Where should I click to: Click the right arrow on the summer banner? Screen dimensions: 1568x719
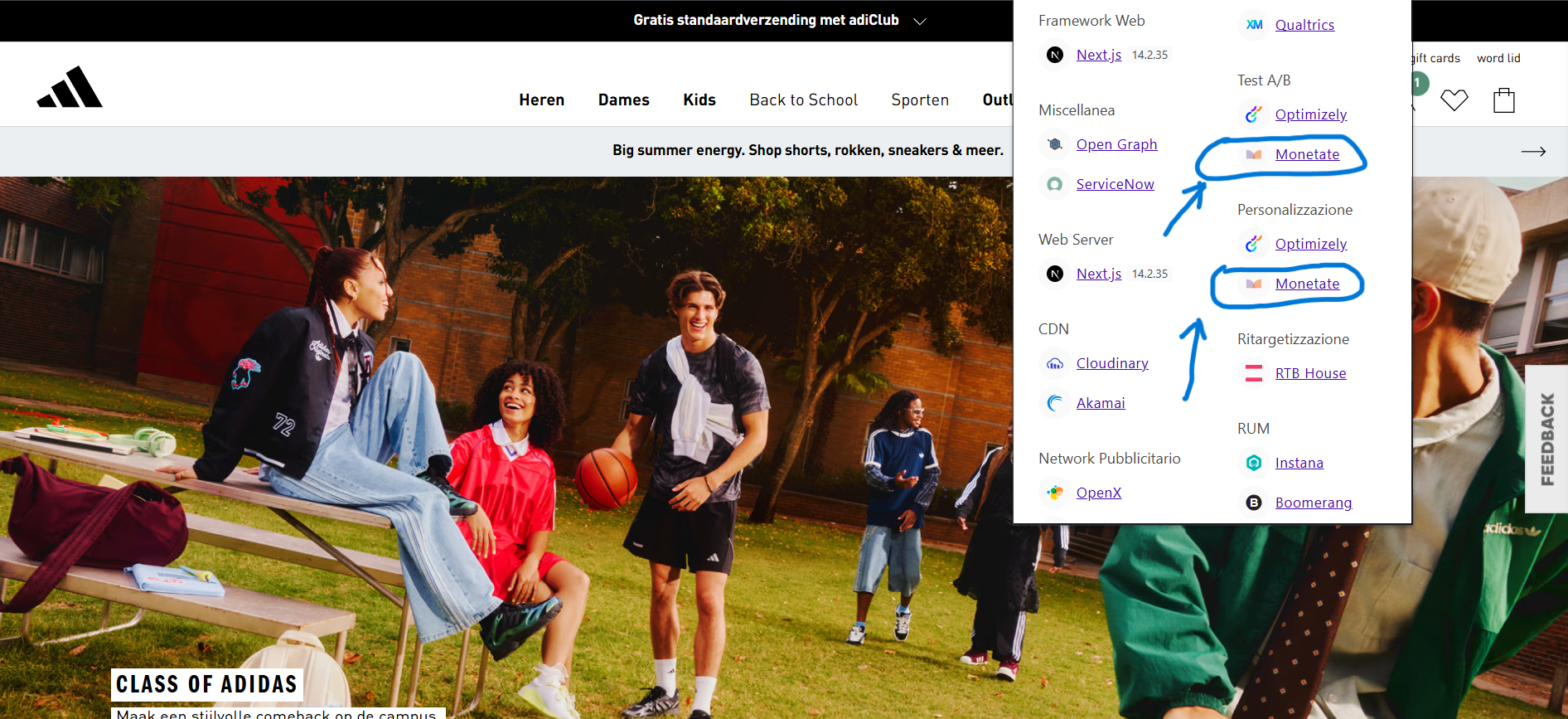pyautogui.click(x=1533, y=151)
